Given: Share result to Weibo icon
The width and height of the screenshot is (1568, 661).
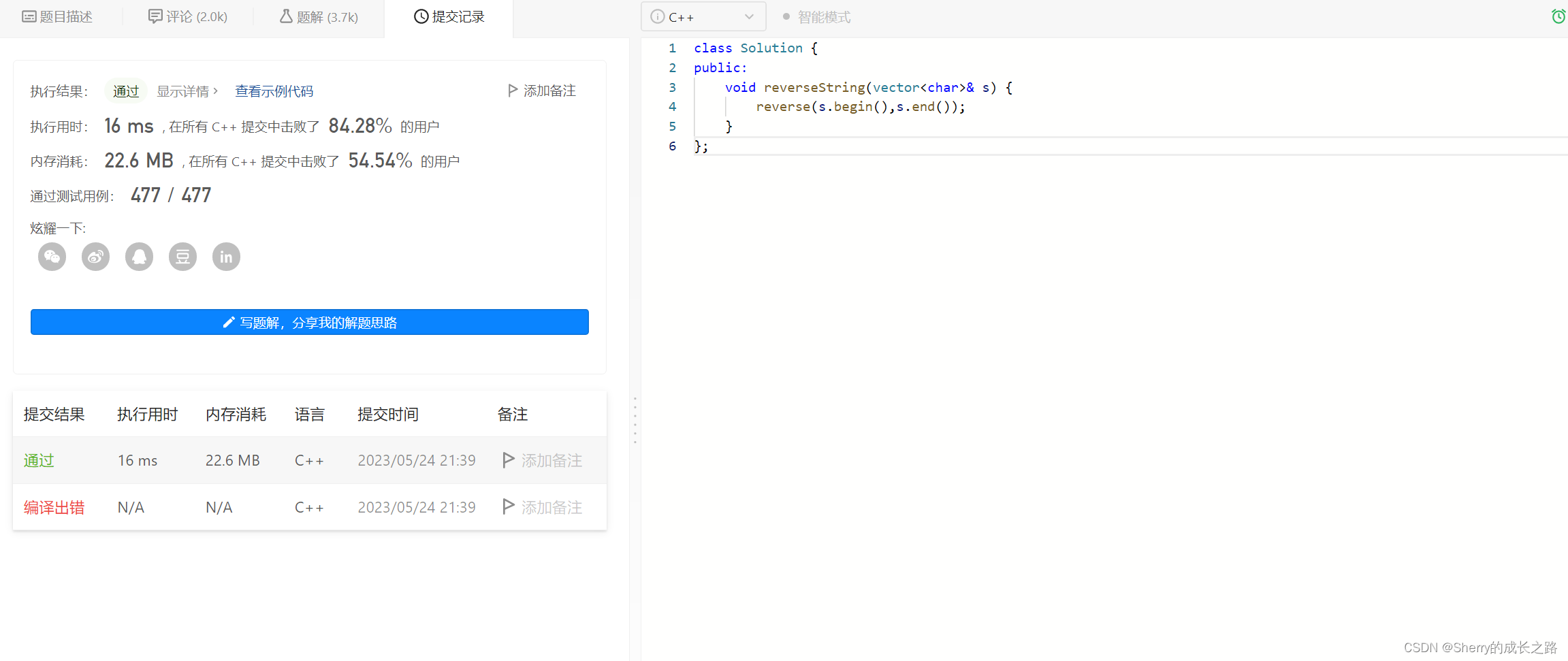Looking at the screenshot, I should pos(96,257).
